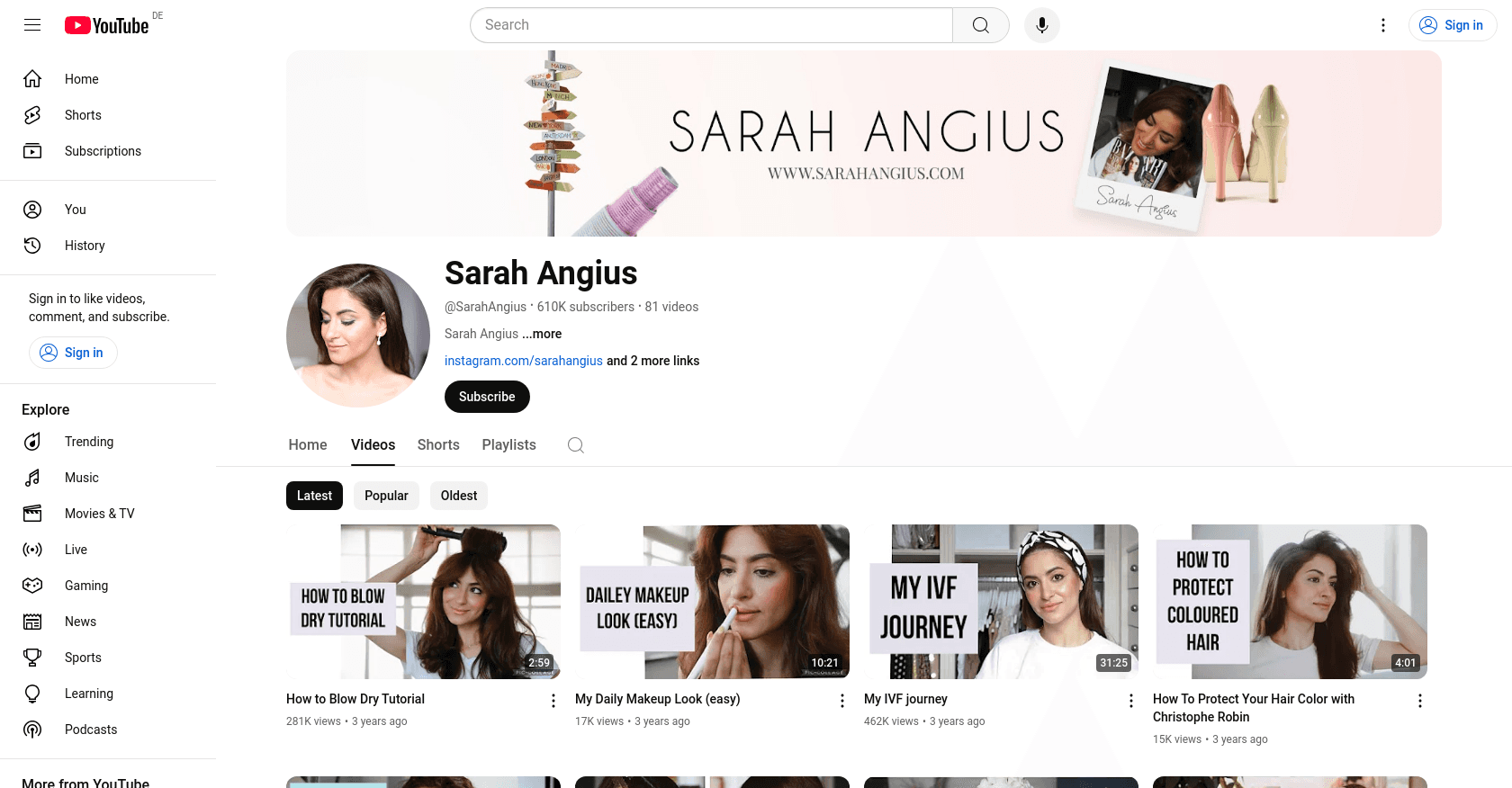The image size is (1512, 788).
Task: Go to Trending in Explore
Action: pyautogui.click(x=88, y=442)
